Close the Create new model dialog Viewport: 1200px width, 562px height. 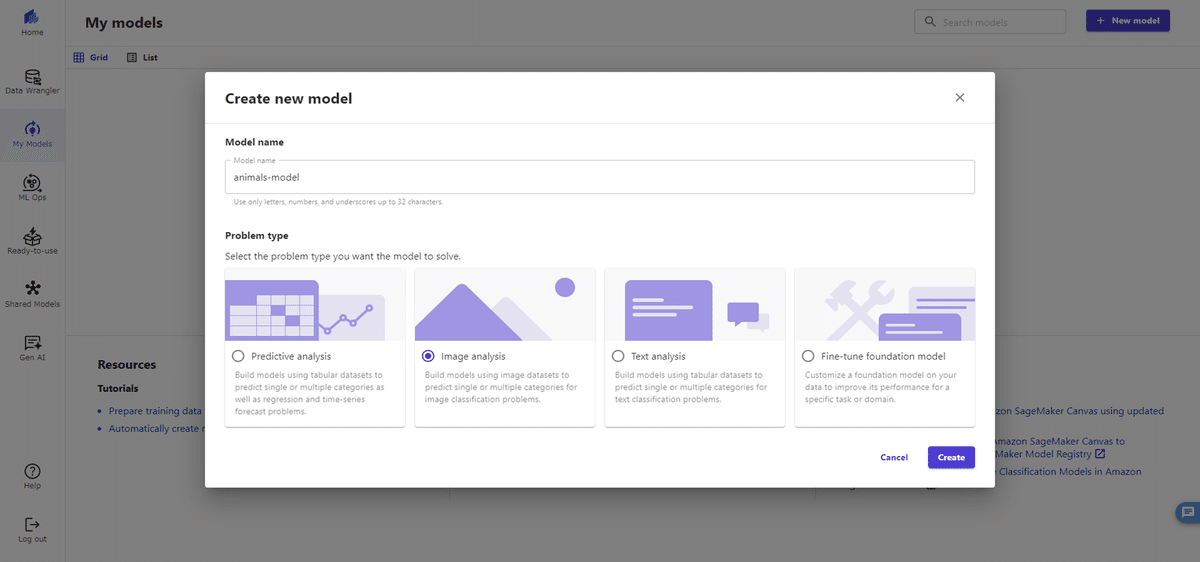960,97
